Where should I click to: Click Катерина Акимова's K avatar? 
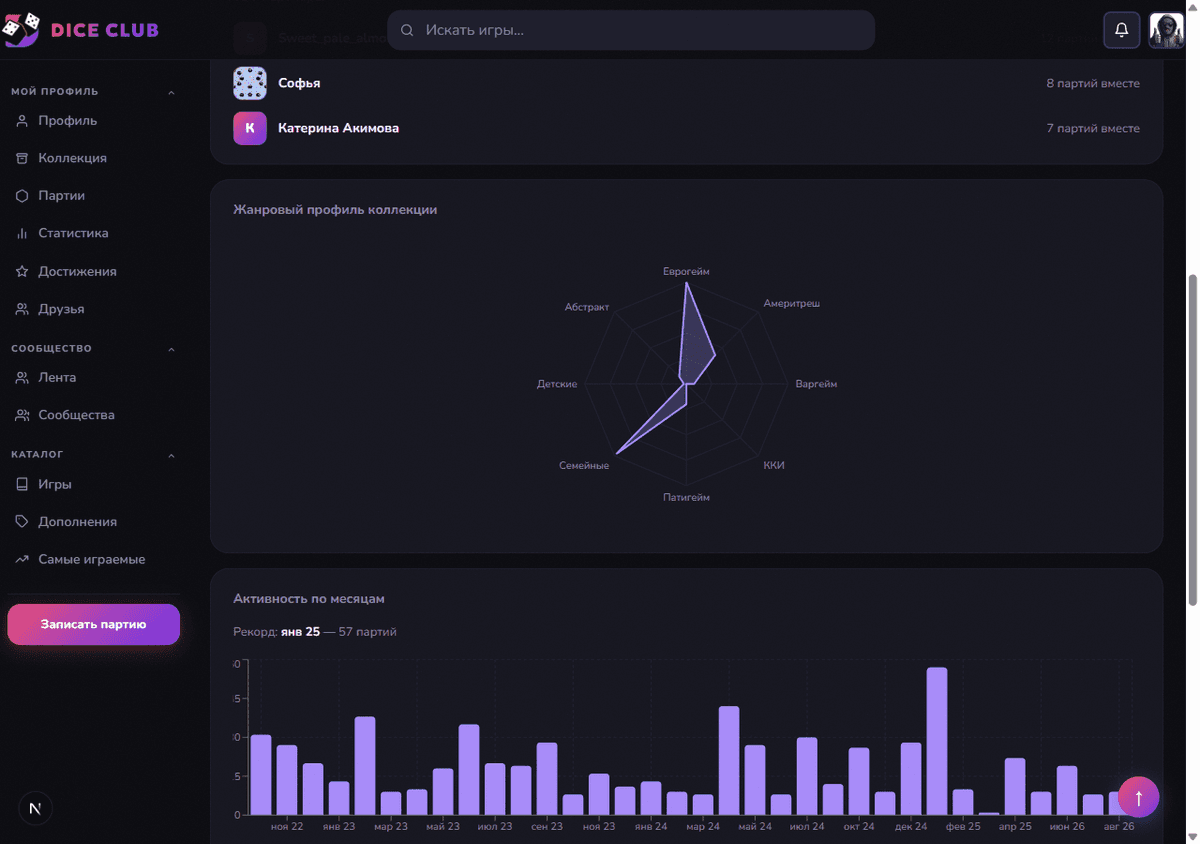click(250, 128)
